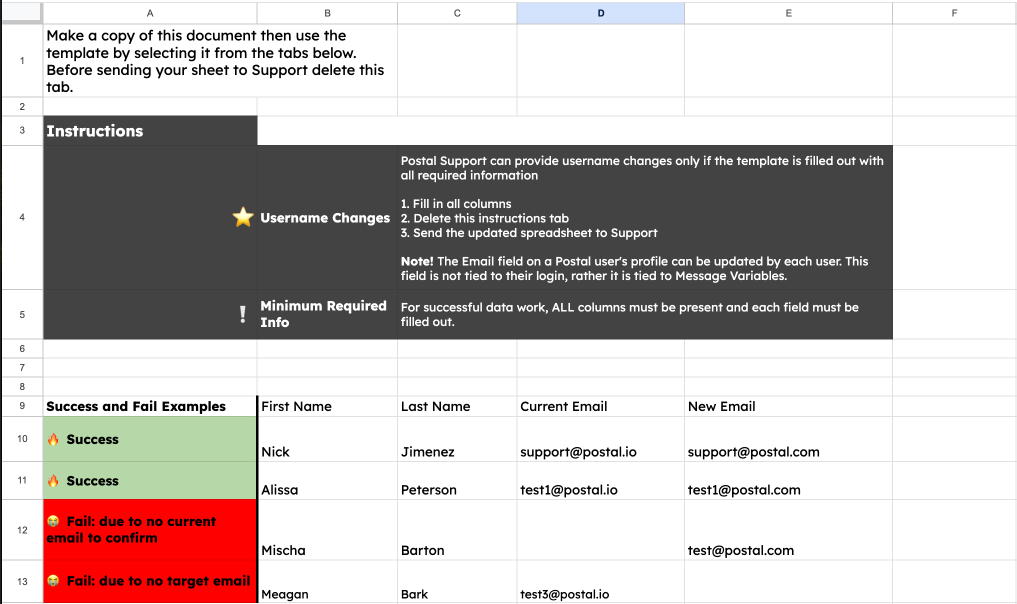
Task: Select column D header
Action: [x=600, y=13]
